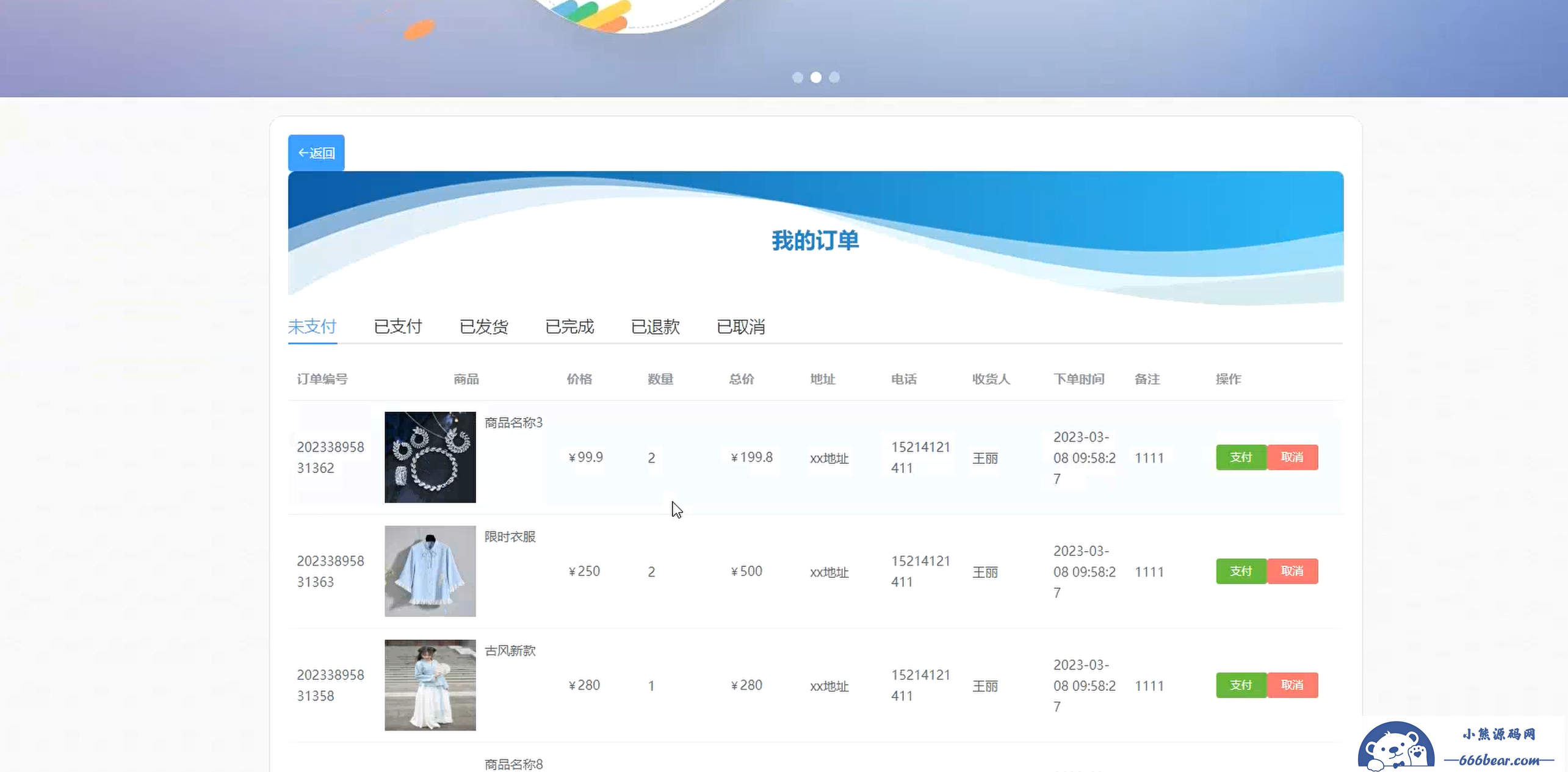
Task: Switch to the 已发货 tab
Action: (x=483, y=326)
